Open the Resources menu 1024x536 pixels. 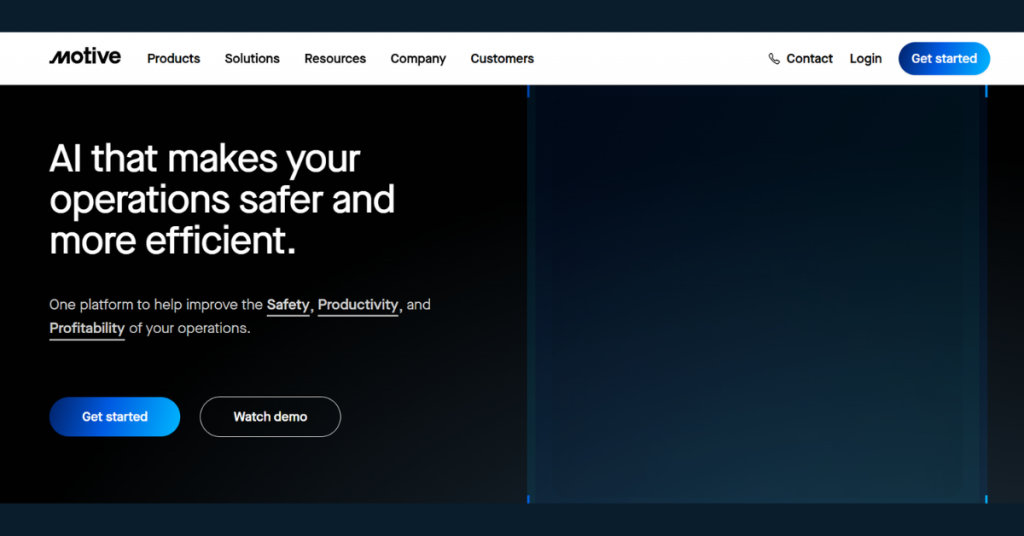335,59
